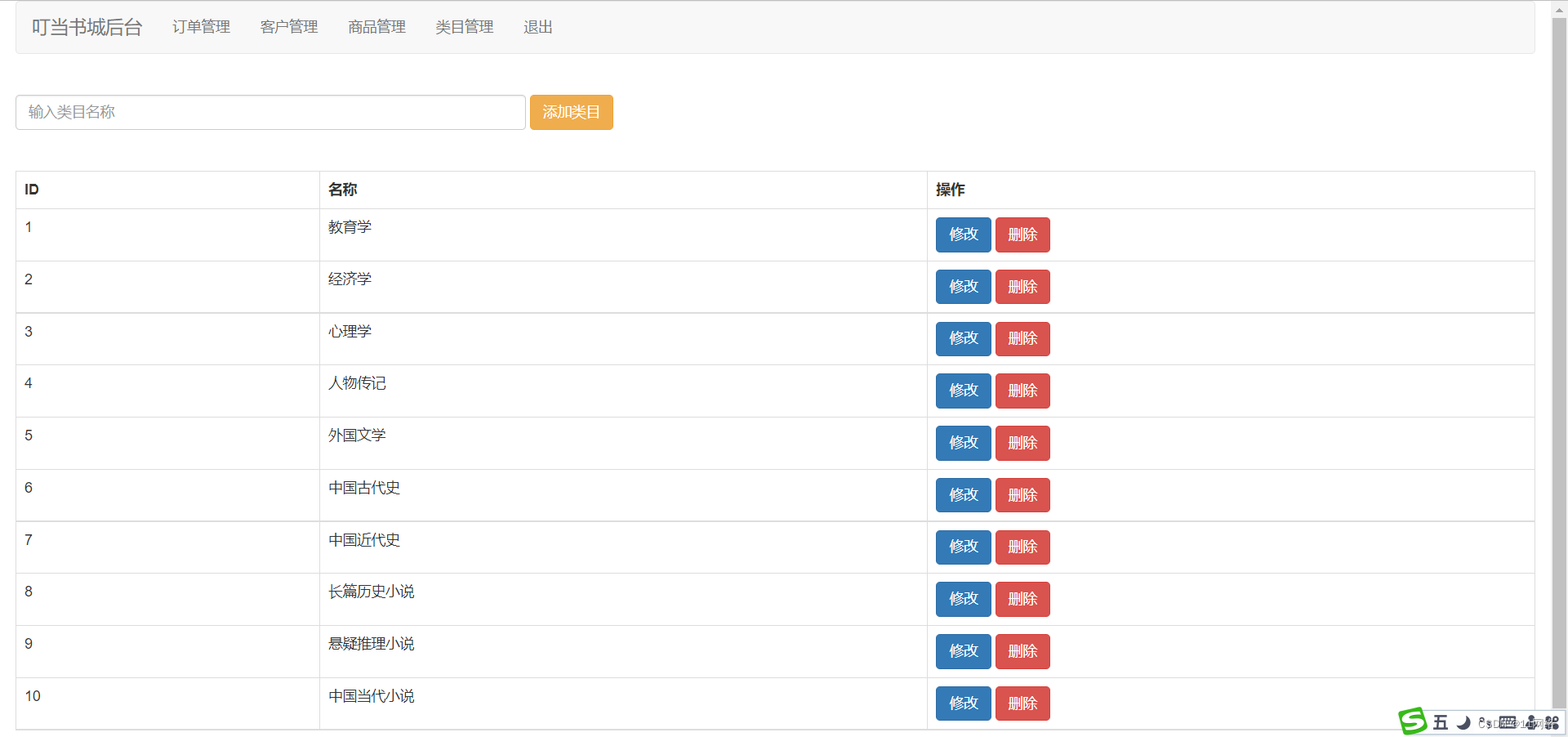The height and width of the screenshot is (737, 1568).
Task: Click 删除 for 人物传记
Action: [x=1022, y=391]
